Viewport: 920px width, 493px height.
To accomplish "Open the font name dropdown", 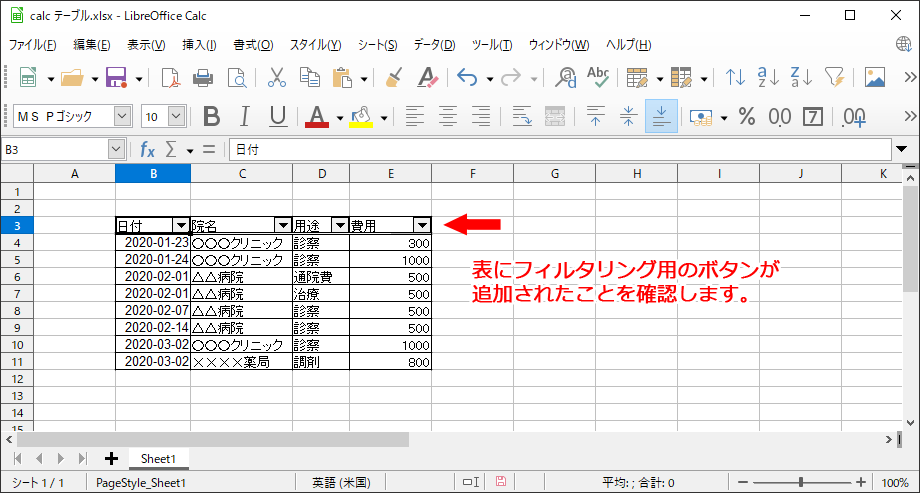I will pyautogui.click(x=122, y=116).
